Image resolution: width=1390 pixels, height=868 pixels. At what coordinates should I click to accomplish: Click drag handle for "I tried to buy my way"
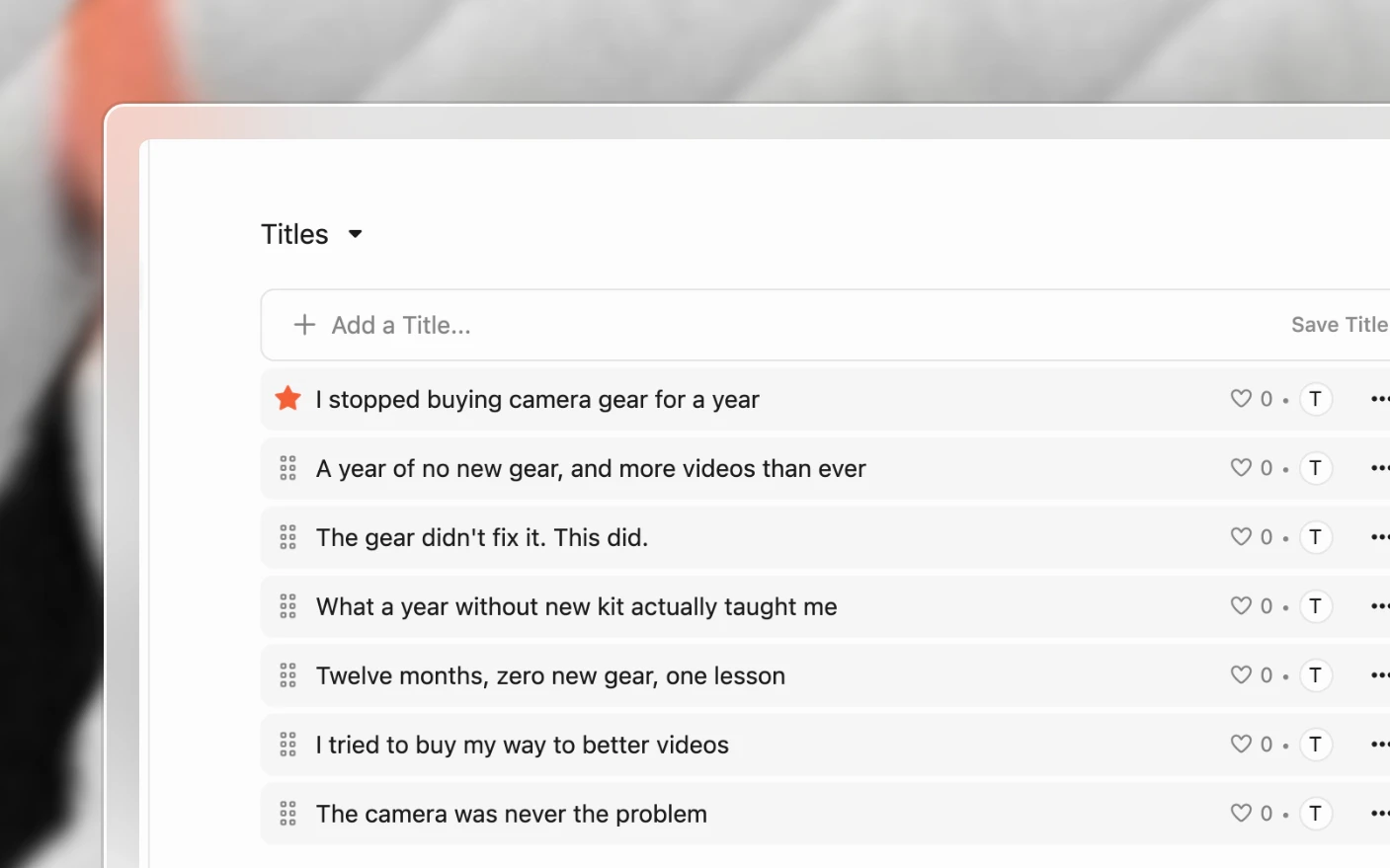coord(287,745)
